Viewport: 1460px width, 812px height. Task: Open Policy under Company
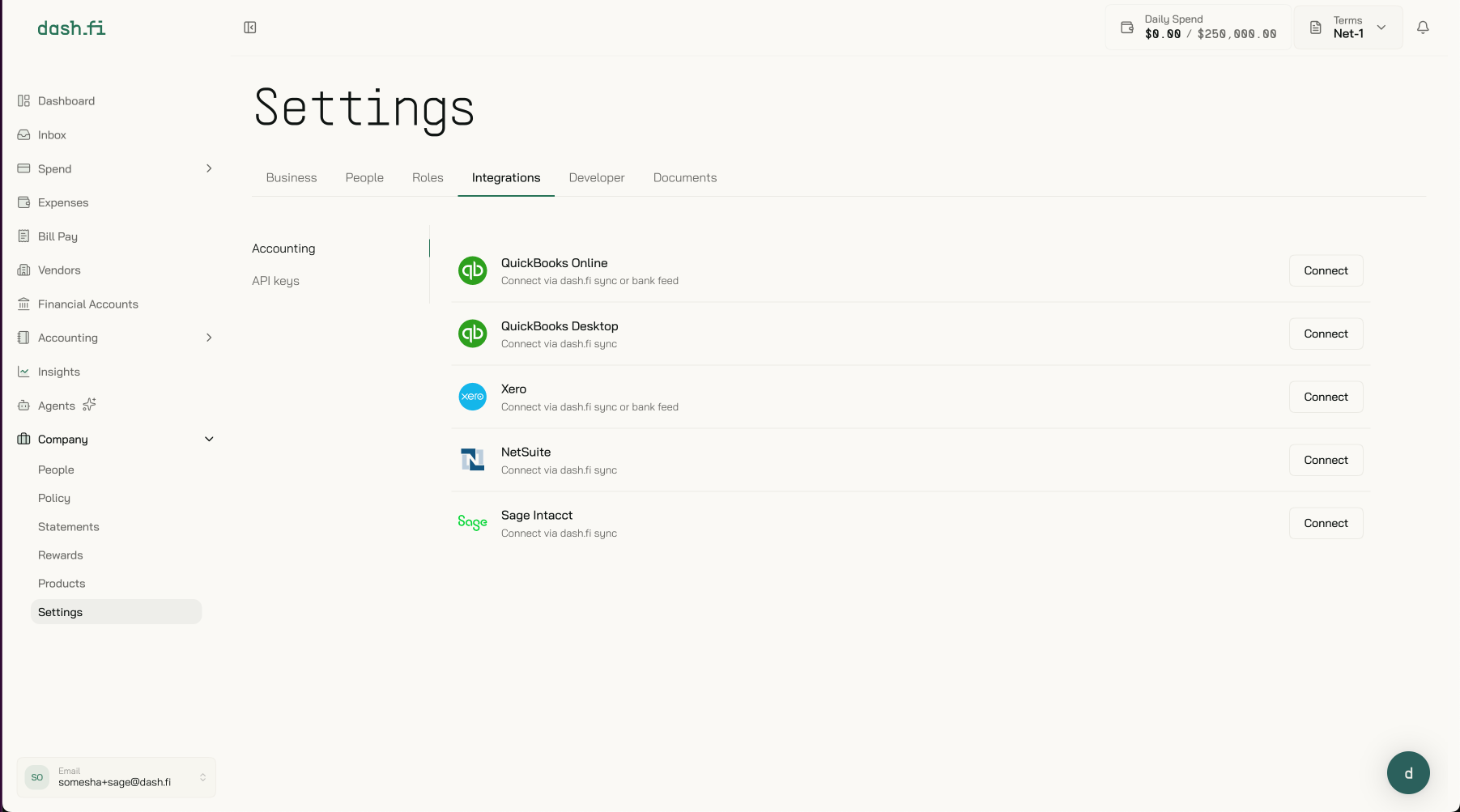[x=54, y=498]
